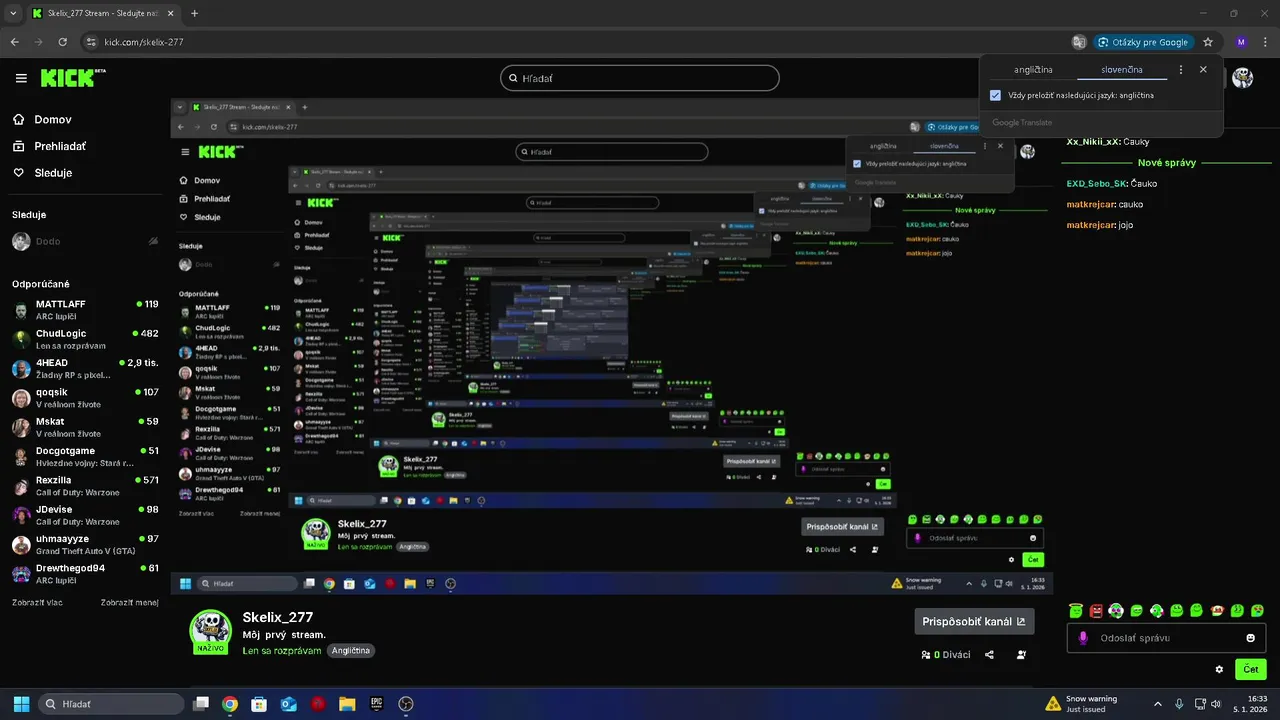Click Prispôsobiť kanál button

974,621
